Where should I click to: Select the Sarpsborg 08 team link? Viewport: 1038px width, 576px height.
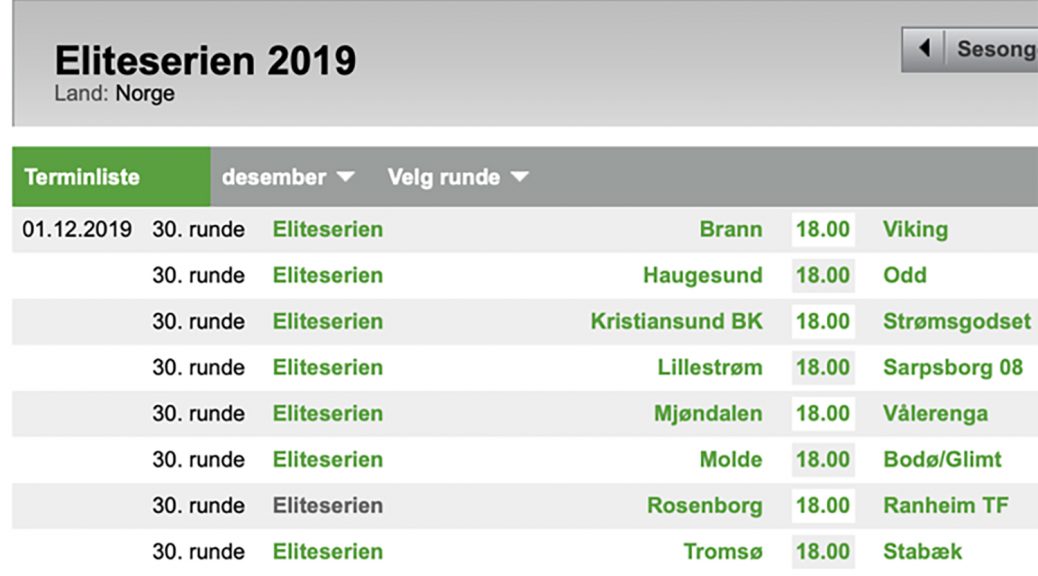click(952, 367)
